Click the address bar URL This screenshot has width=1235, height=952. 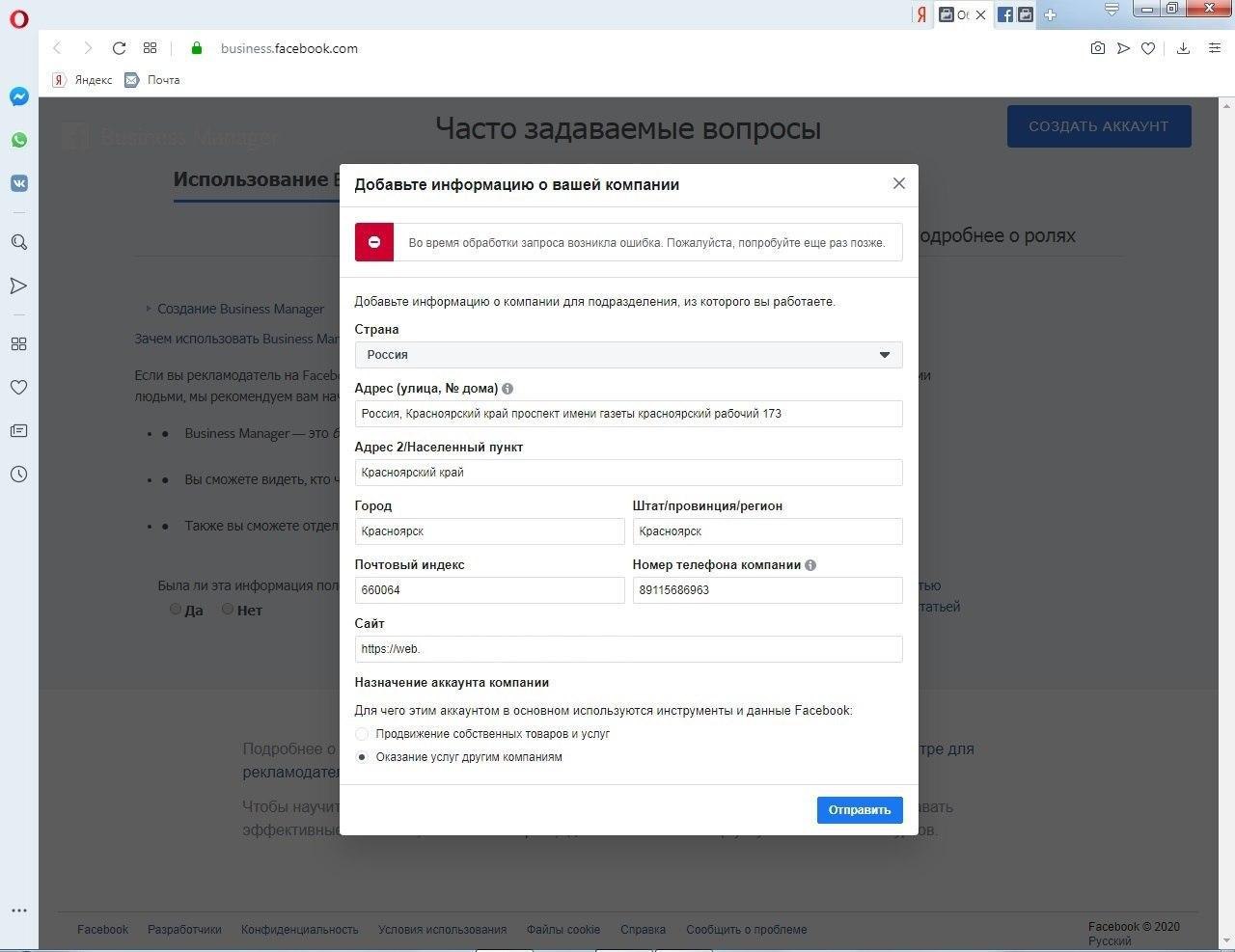pyautogui.click(x=289, y=48)
